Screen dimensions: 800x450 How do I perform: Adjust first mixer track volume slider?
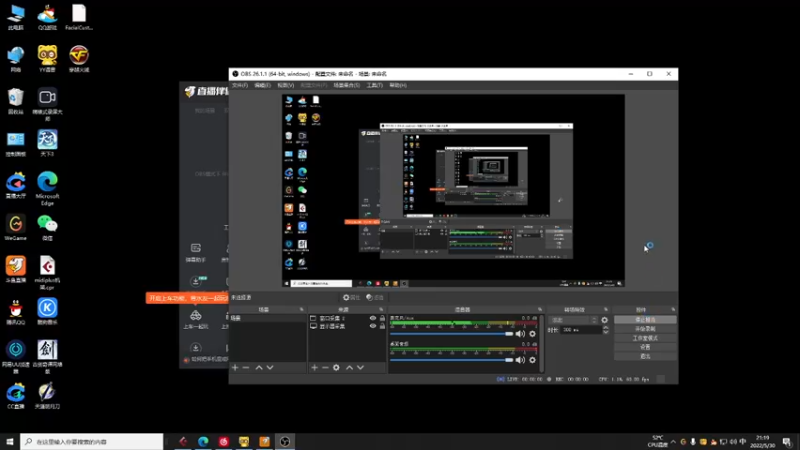[452, 334]
